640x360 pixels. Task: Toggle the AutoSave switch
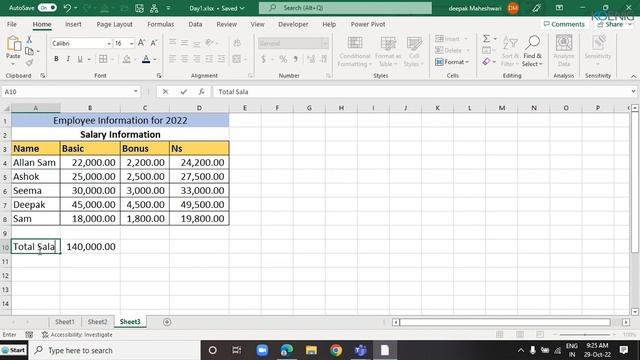point(47,8)
